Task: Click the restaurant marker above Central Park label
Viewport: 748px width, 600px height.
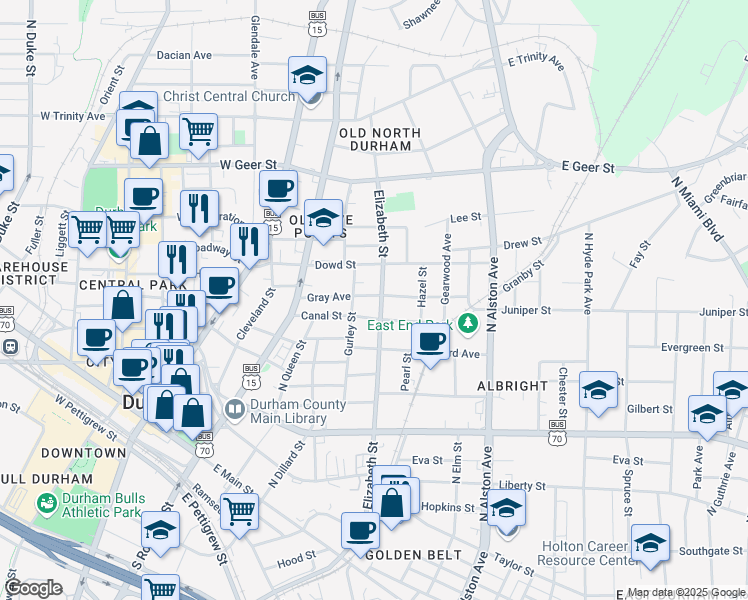Action: coord(177,260)
